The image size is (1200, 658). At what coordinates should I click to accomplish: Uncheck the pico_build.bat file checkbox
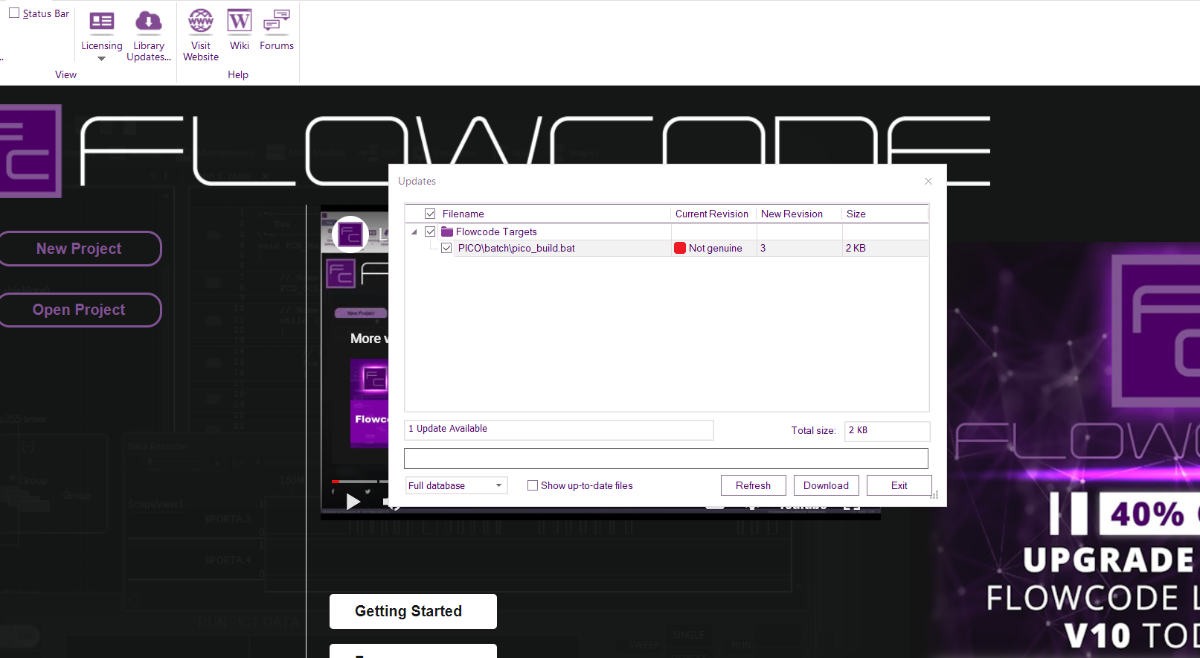(447, 248)
